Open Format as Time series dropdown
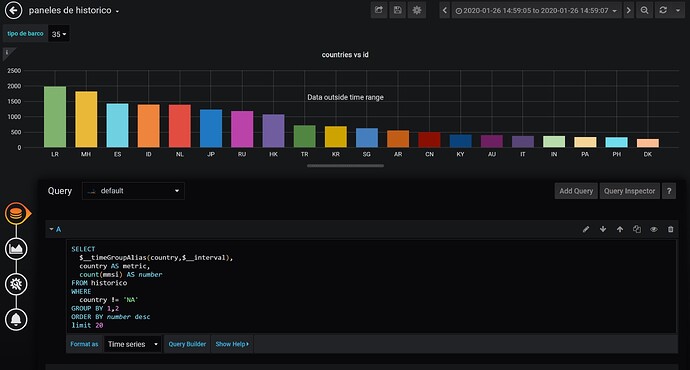Screen dimensions: 690x370 click(133, 344)
